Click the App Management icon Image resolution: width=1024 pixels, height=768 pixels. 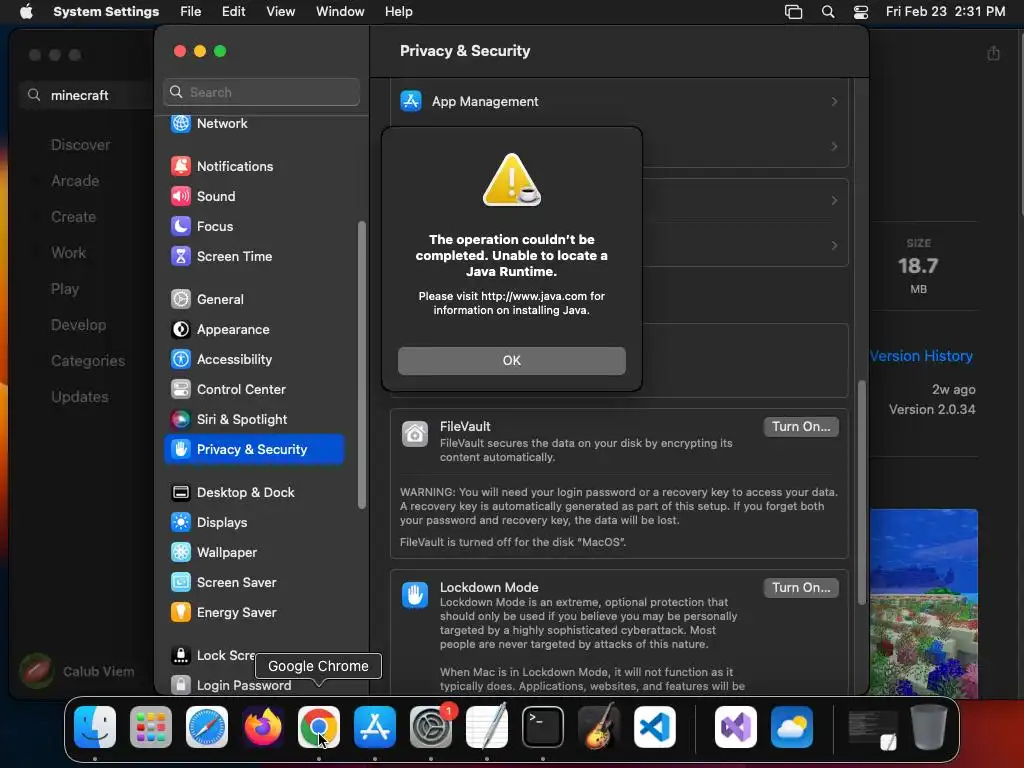411,101
